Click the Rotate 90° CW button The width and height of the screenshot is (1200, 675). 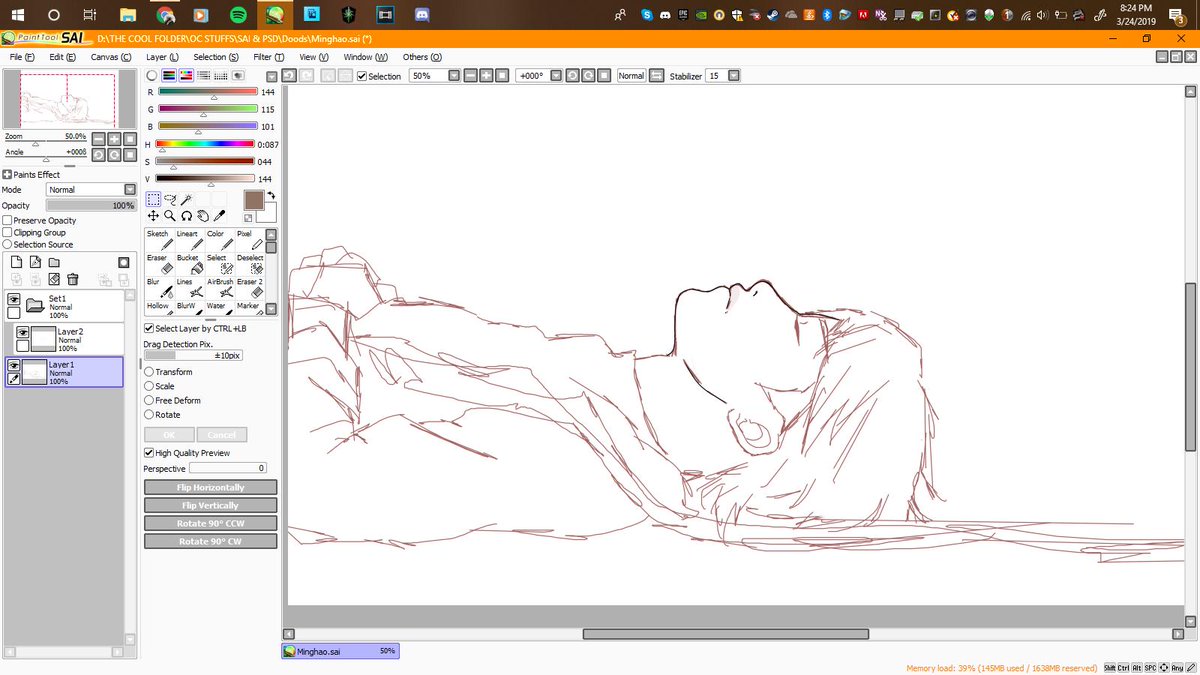point(211,541)
